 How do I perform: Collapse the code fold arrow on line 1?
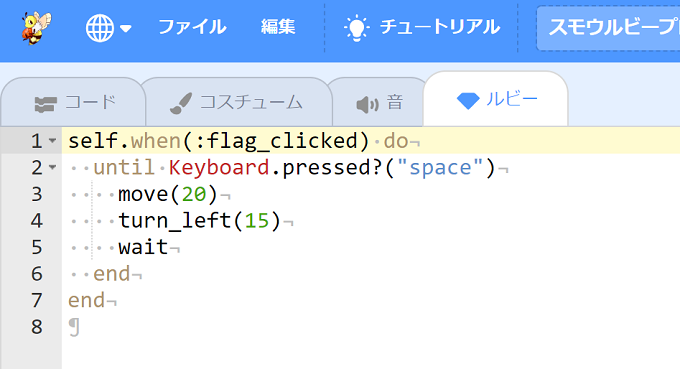coord(52,141)
